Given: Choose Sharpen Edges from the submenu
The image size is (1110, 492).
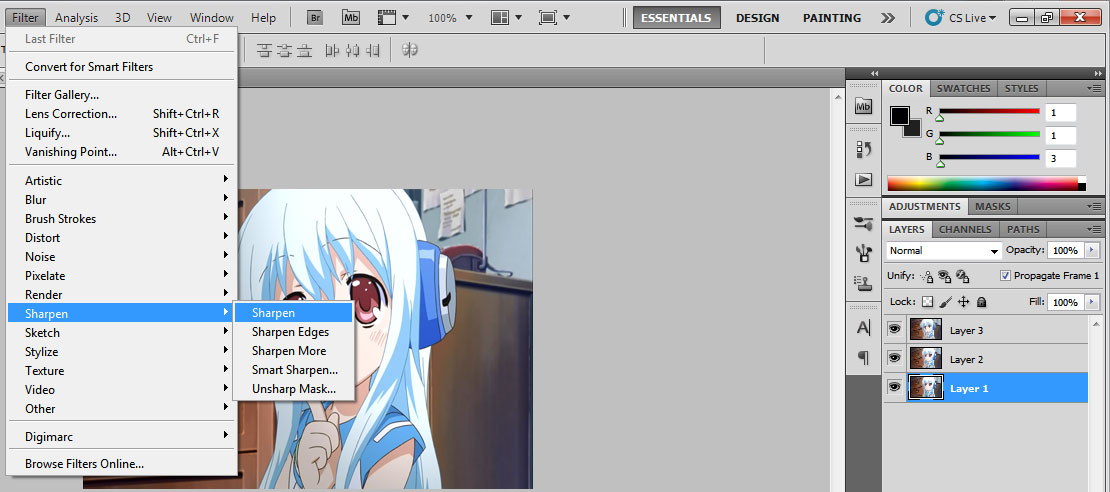Looking at the screenshot, I should (x=293, y=331).
